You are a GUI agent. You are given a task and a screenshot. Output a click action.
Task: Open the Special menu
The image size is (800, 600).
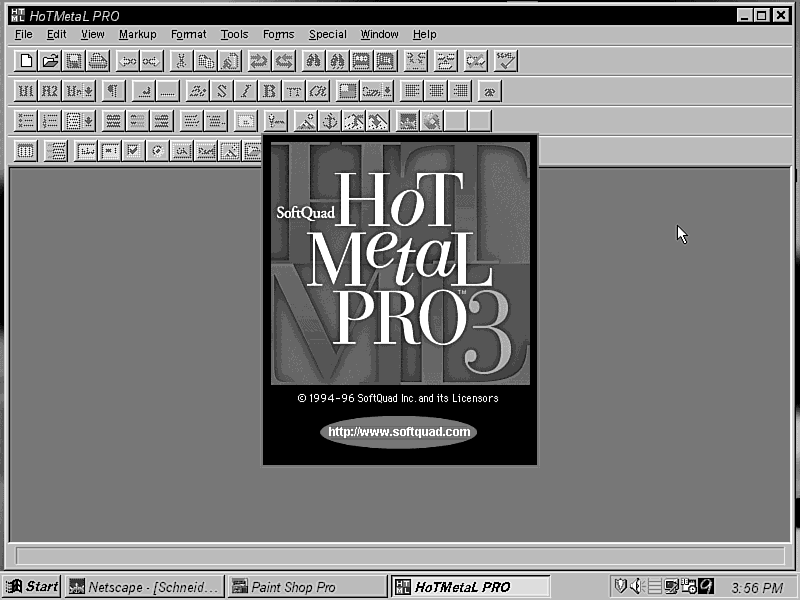(x=328, y=34)
